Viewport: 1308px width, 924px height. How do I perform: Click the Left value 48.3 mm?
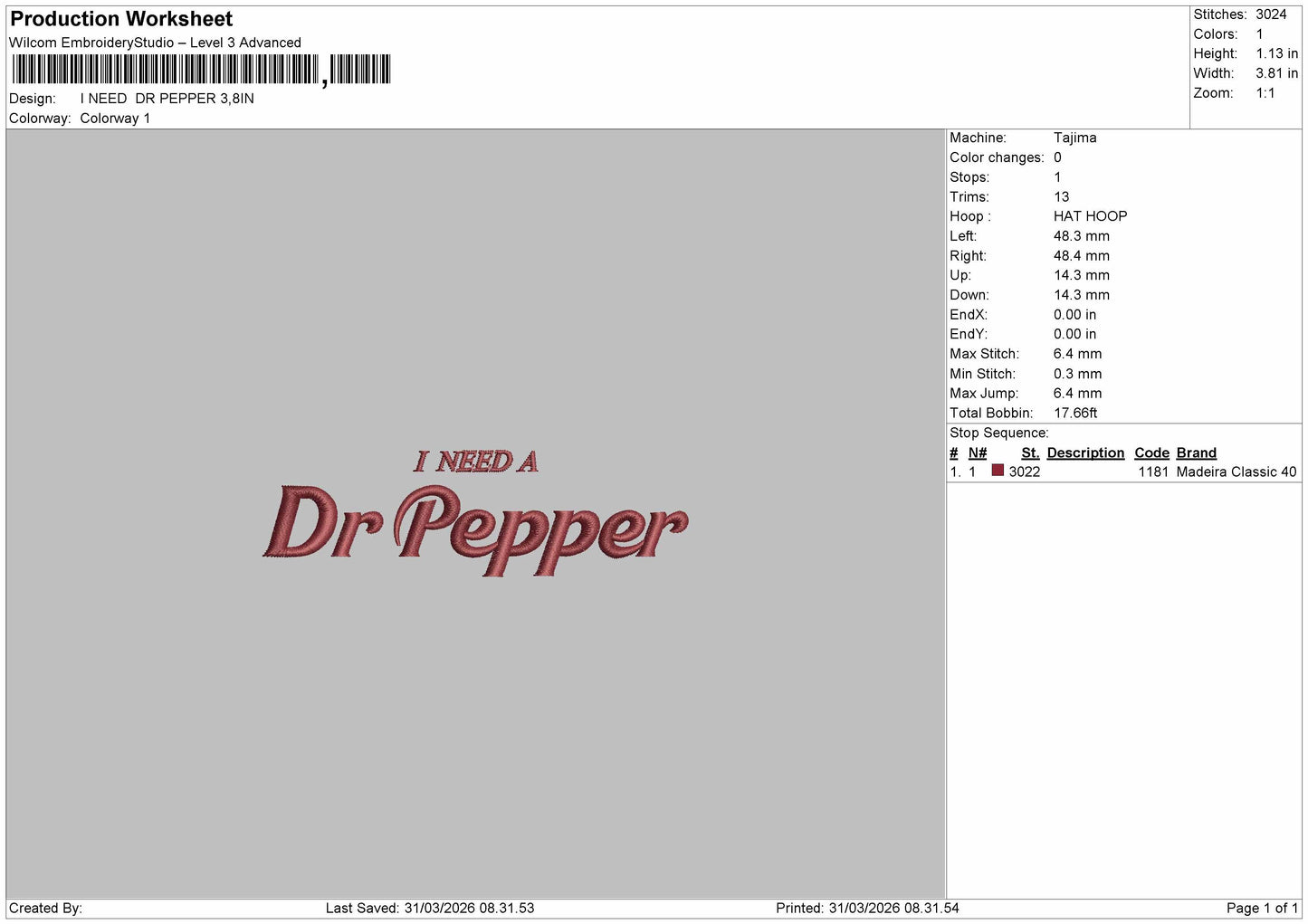[x=1081, y=236]
